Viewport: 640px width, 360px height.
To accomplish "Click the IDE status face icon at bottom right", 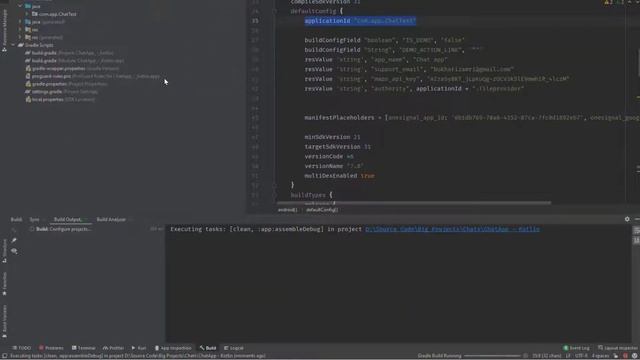I will [635, 356].
